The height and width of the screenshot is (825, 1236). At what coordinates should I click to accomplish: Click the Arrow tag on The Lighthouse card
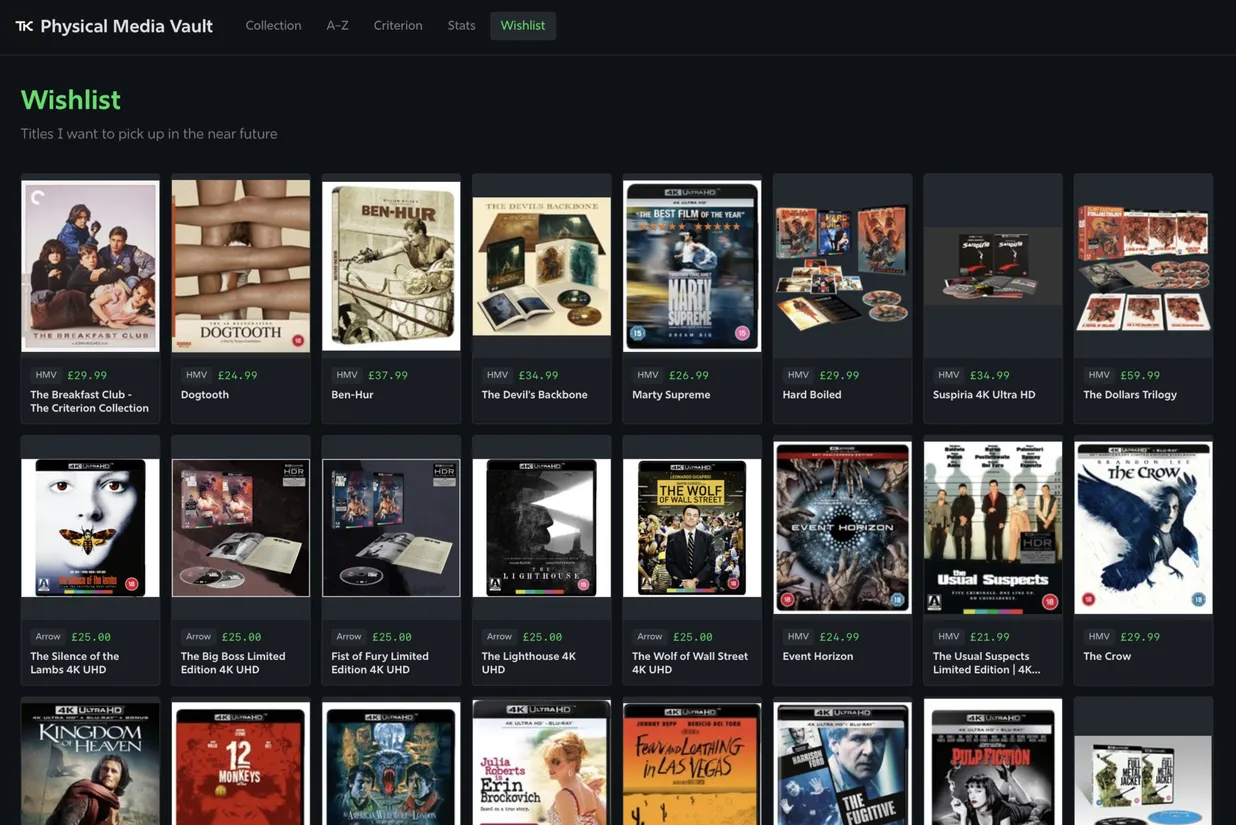coord(499,636)
